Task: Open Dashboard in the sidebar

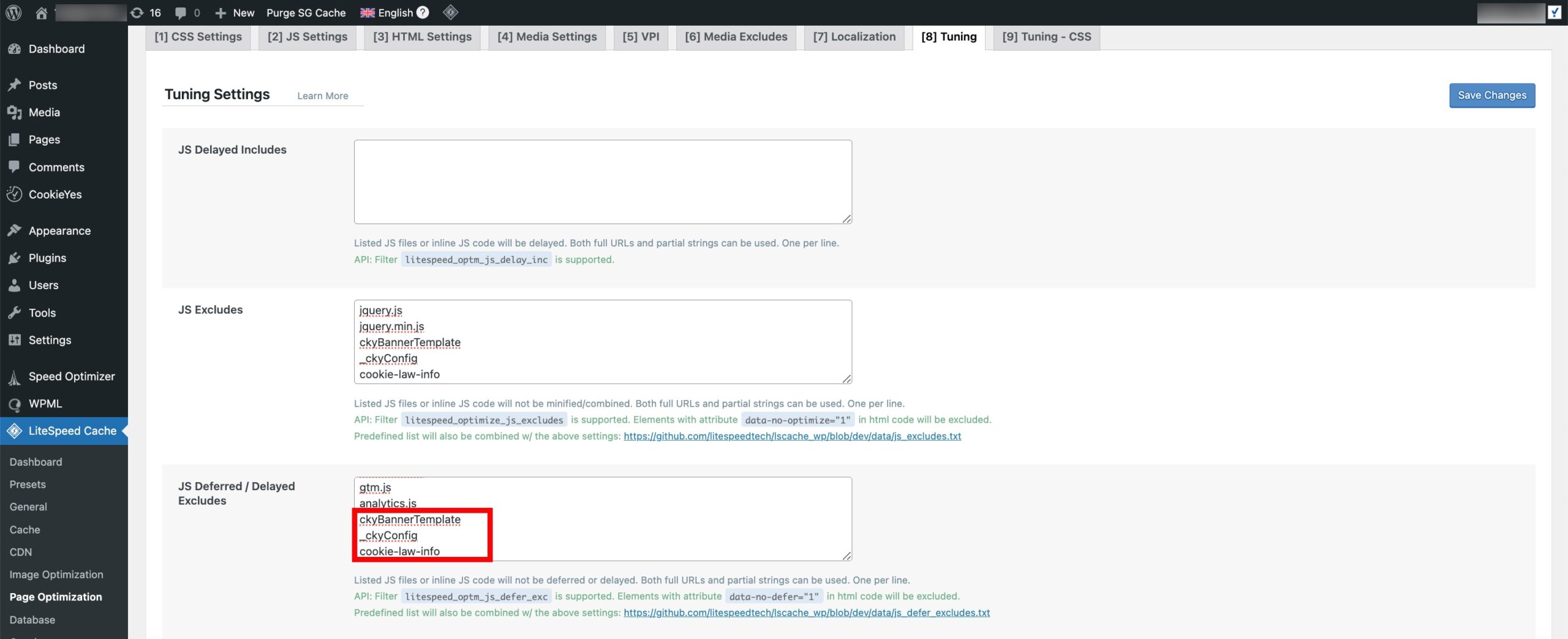Action: coord(56,49)
